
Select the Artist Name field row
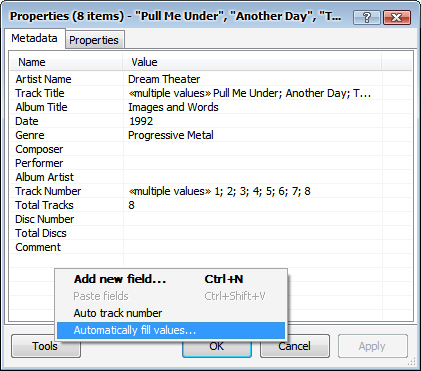pyautogui.click(x=211, y=79)
